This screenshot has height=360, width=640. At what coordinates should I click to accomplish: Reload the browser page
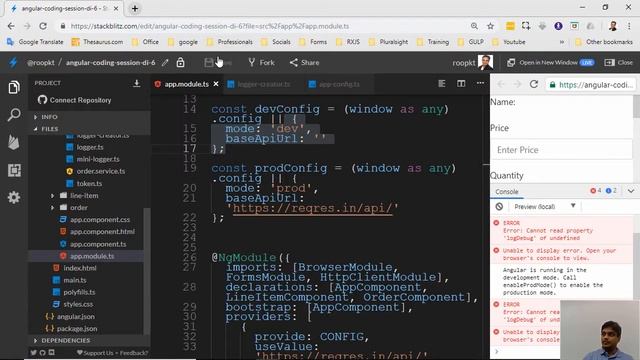[43, 26]
